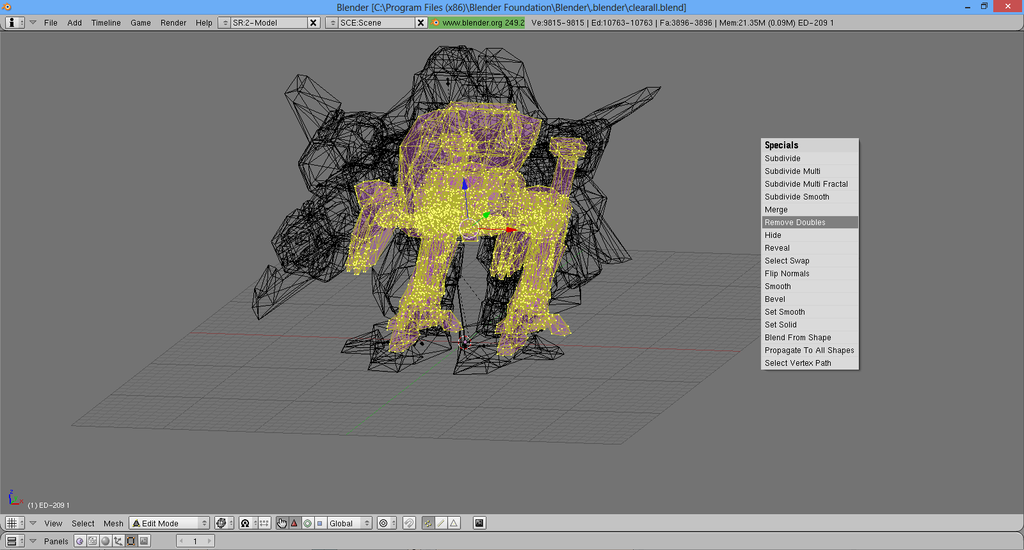Image resolution: width=1024 pixels, height=550 pixels.
Task: Open the 3D view's View menu
Action: pyautogui.click(x=53, y=523)
